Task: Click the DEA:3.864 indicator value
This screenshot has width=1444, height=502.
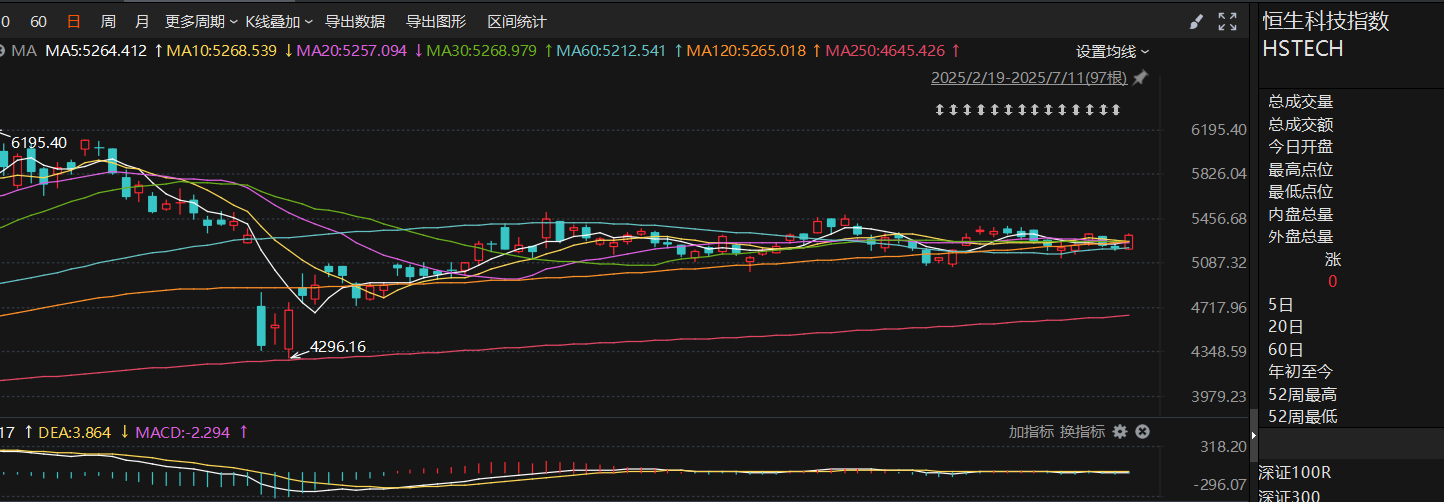Action: coord(75,432)
